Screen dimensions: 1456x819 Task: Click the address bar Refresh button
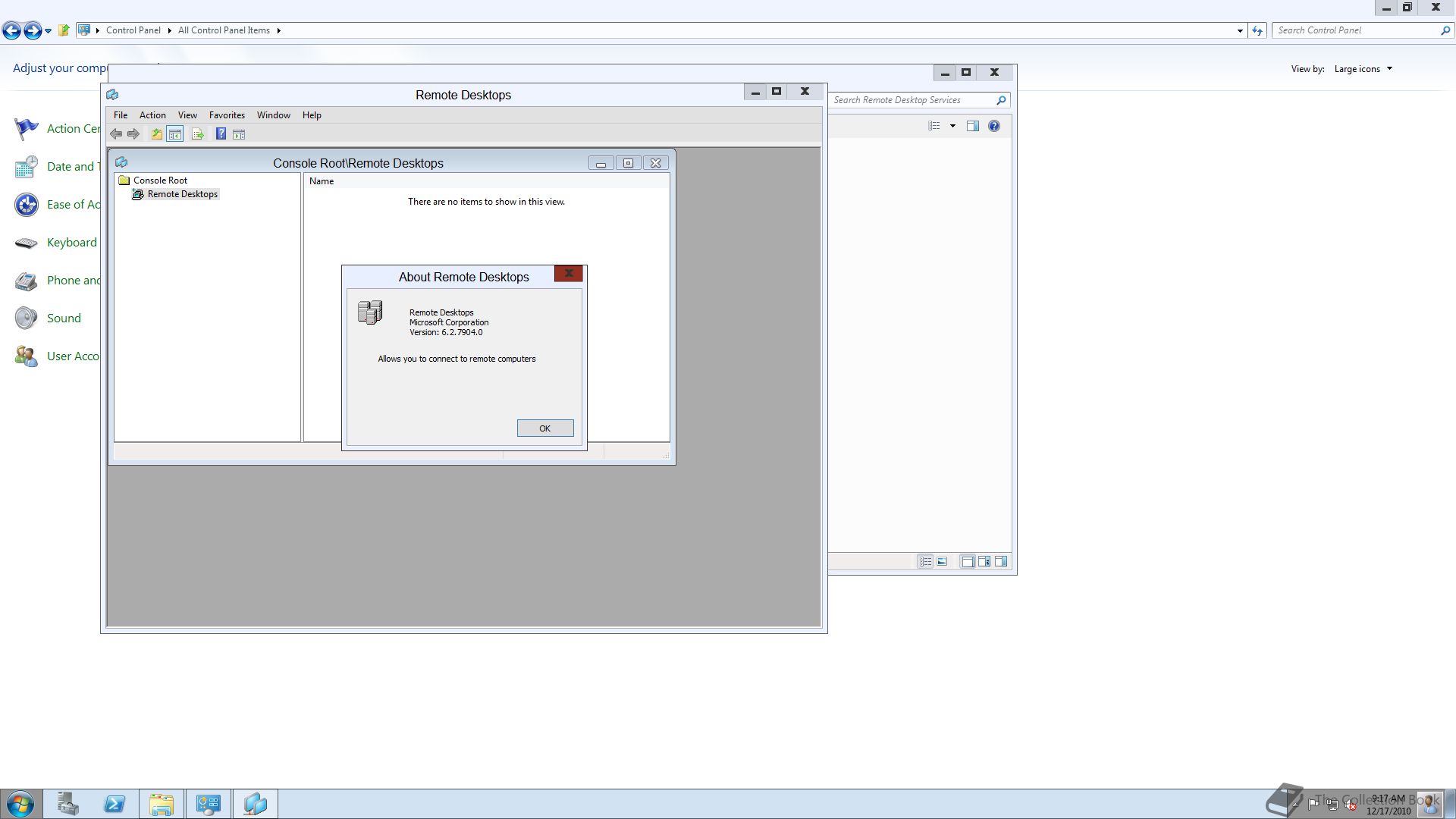[x=1257, y=30]
